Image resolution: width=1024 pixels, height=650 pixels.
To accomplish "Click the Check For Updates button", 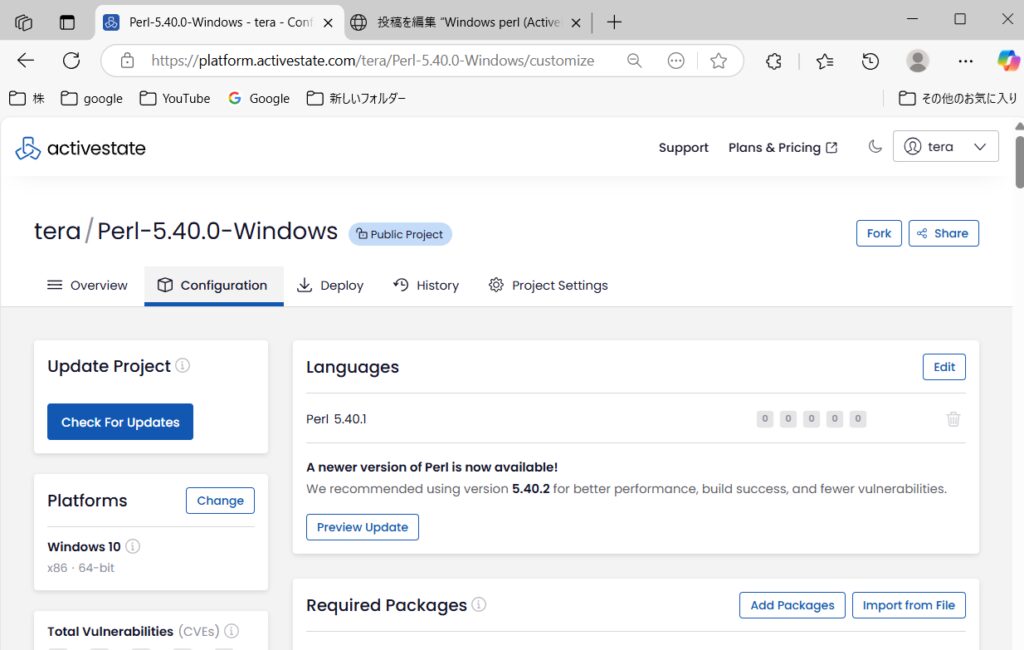I will 120,421.
